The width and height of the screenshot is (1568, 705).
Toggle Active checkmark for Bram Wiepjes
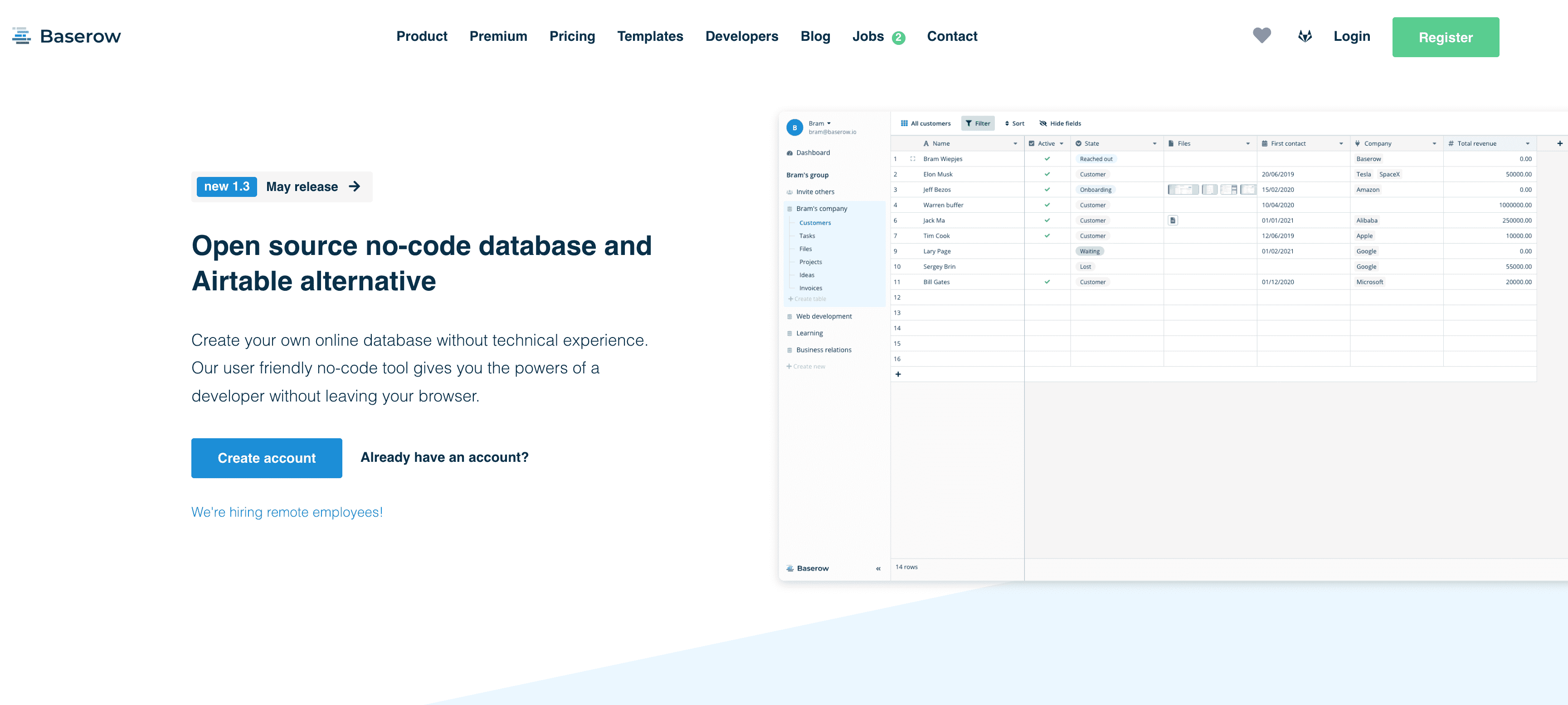tap(1047, 159)
